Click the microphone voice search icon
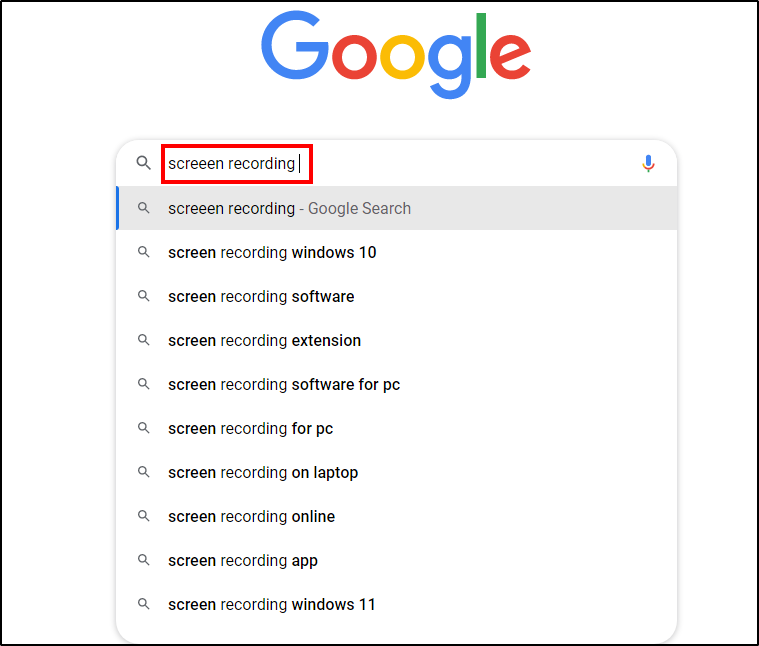 pyautogui.click(x=648, y=163)
